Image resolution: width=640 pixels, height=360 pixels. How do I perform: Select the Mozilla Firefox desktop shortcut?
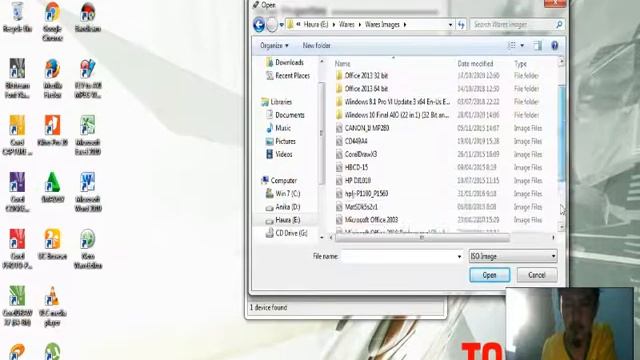click(52, 78)
